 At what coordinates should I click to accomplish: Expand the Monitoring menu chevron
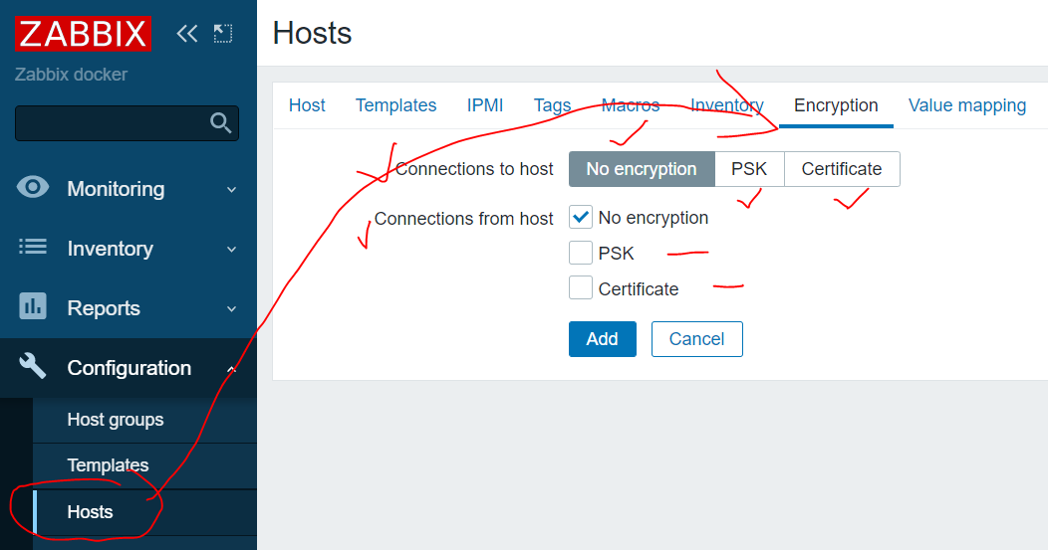coord(231,190)
